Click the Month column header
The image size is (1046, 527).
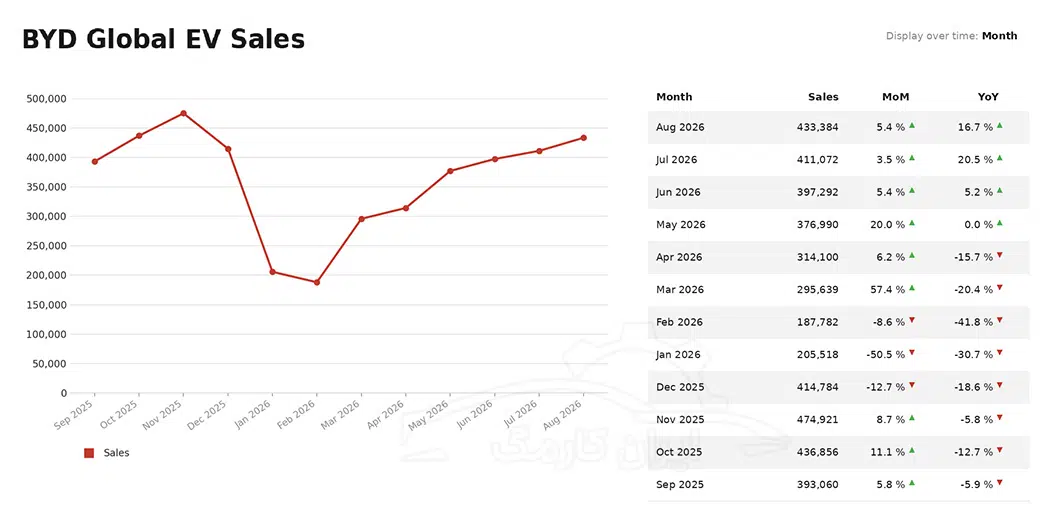[x=674, y=97]
